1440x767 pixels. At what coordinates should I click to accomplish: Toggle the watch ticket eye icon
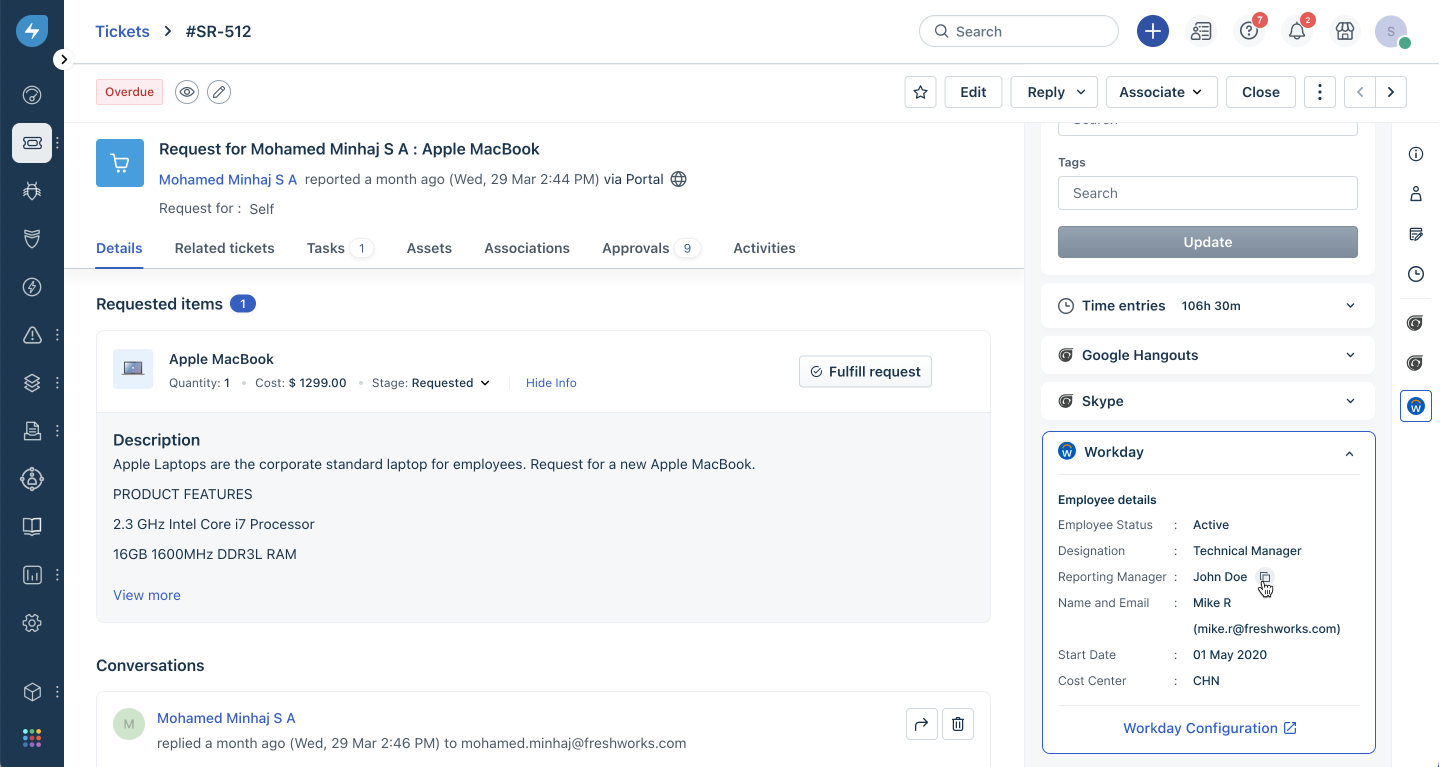click(x=187, y=92)
